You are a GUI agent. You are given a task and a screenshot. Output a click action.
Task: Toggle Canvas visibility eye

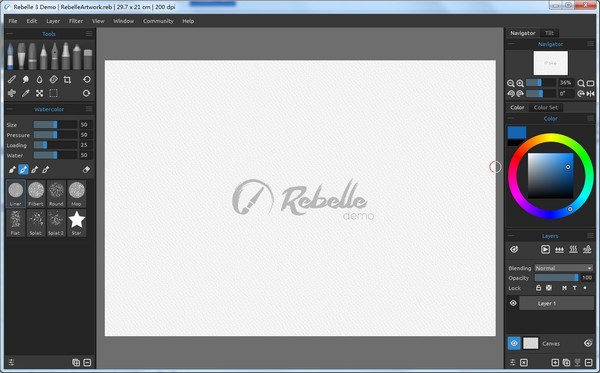[514, 343]
